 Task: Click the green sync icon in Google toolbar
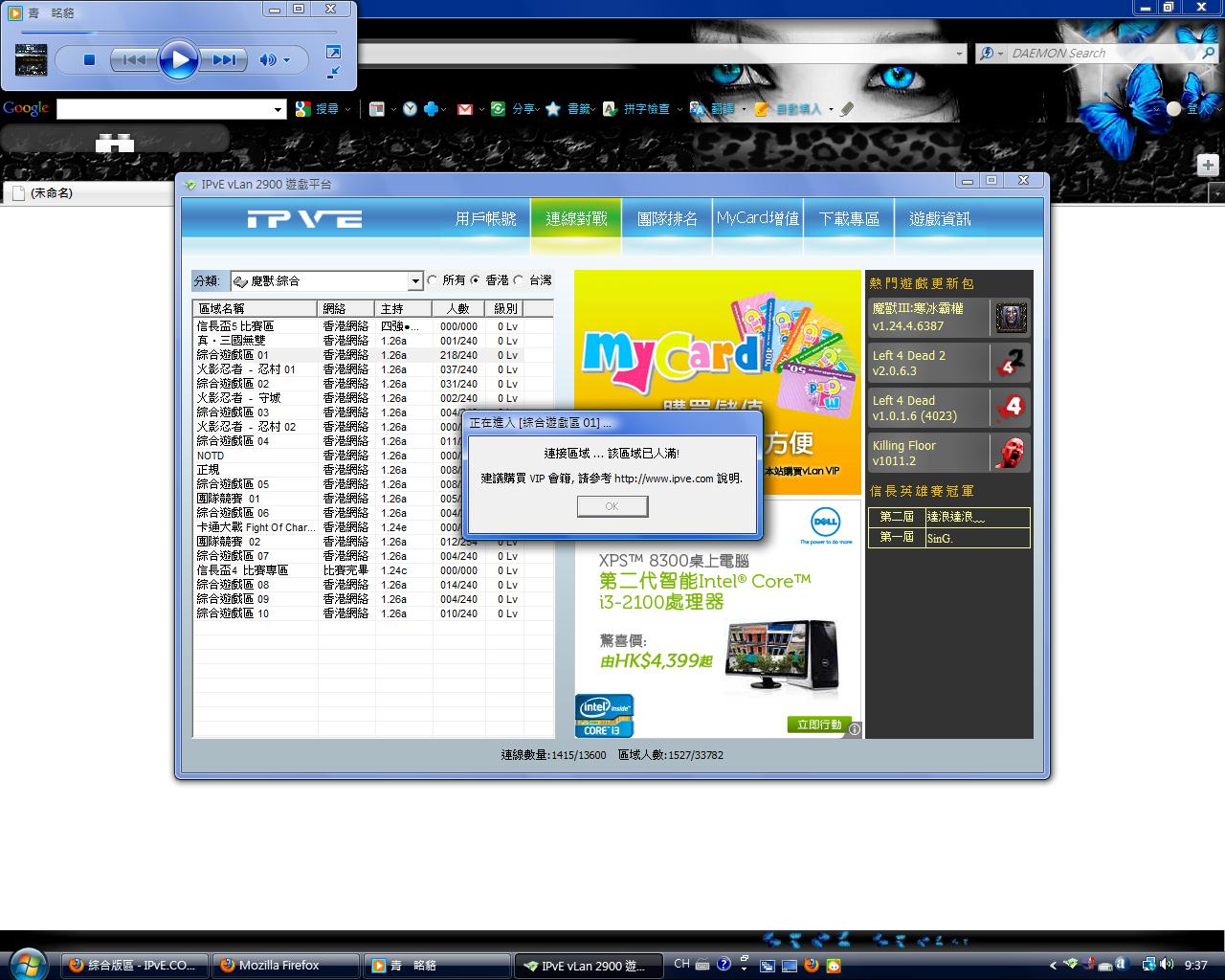(498, 109)
